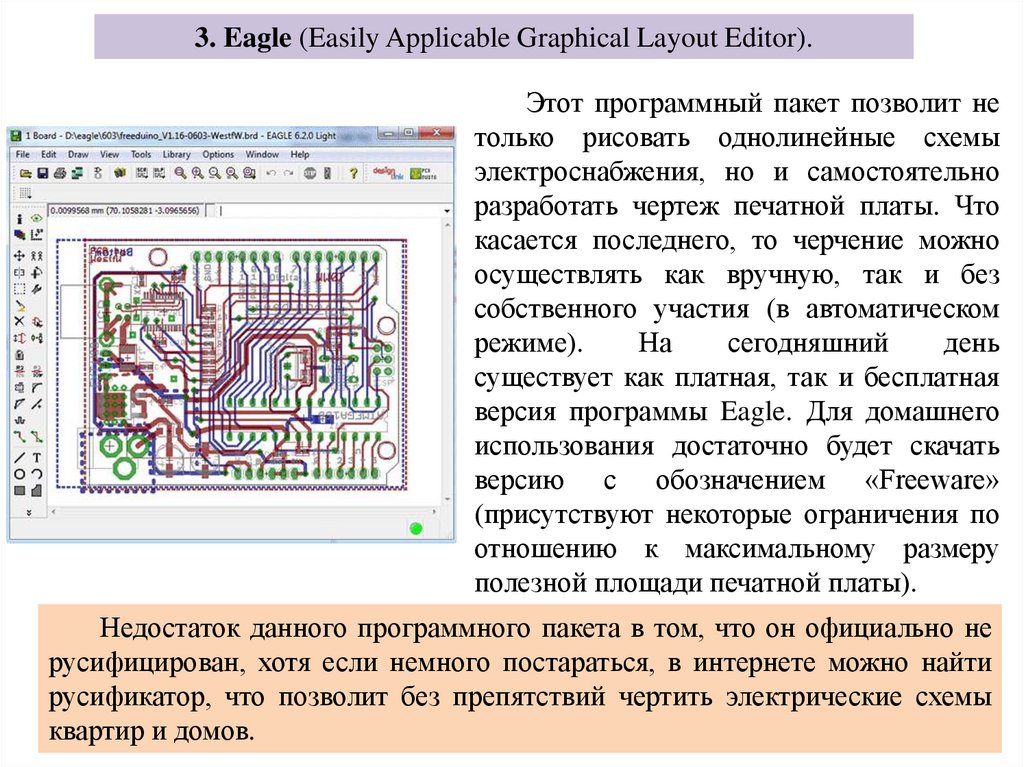Click the CAM processor icon
This screenshot has width=1024, height=767.
[77, 173]
